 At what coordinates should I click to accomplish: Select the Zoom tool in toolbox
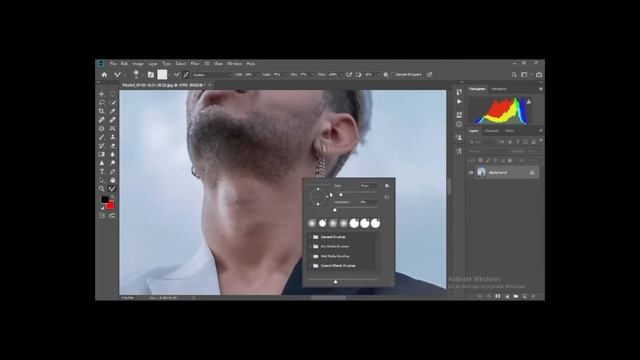pos(102,189)
